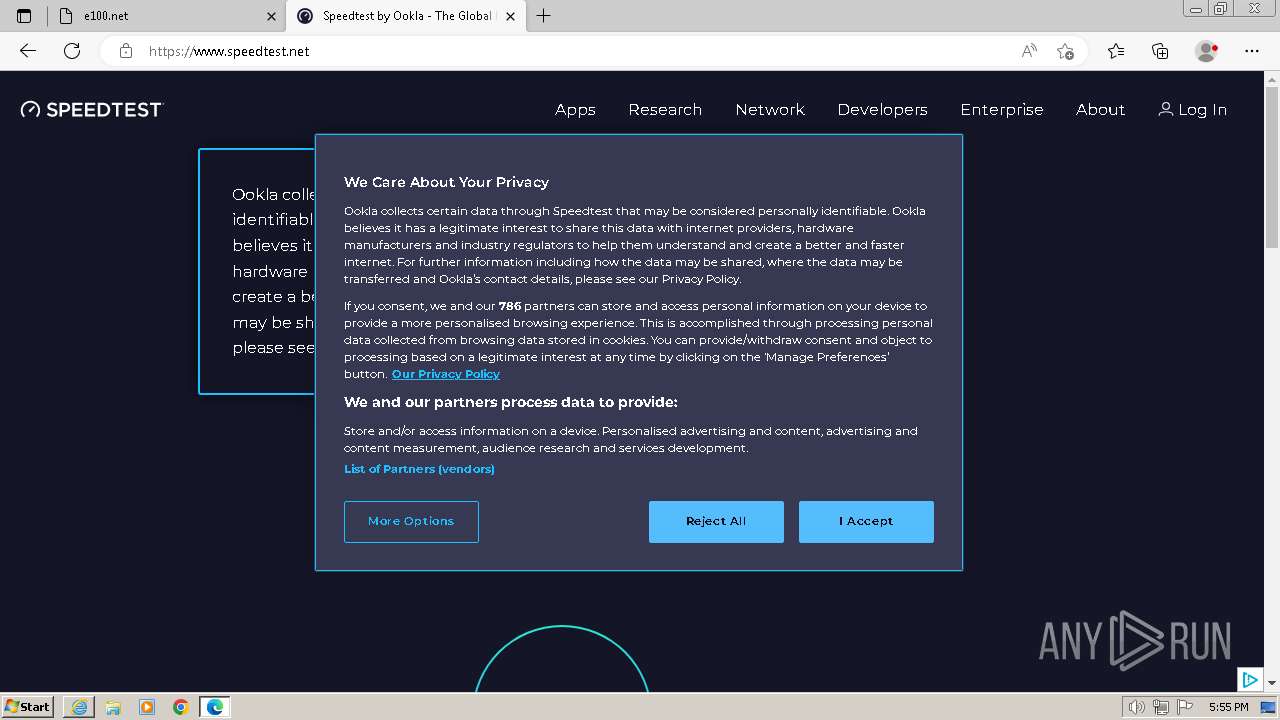
Task: Open the Windows Start button
Action: coord(28,707)
